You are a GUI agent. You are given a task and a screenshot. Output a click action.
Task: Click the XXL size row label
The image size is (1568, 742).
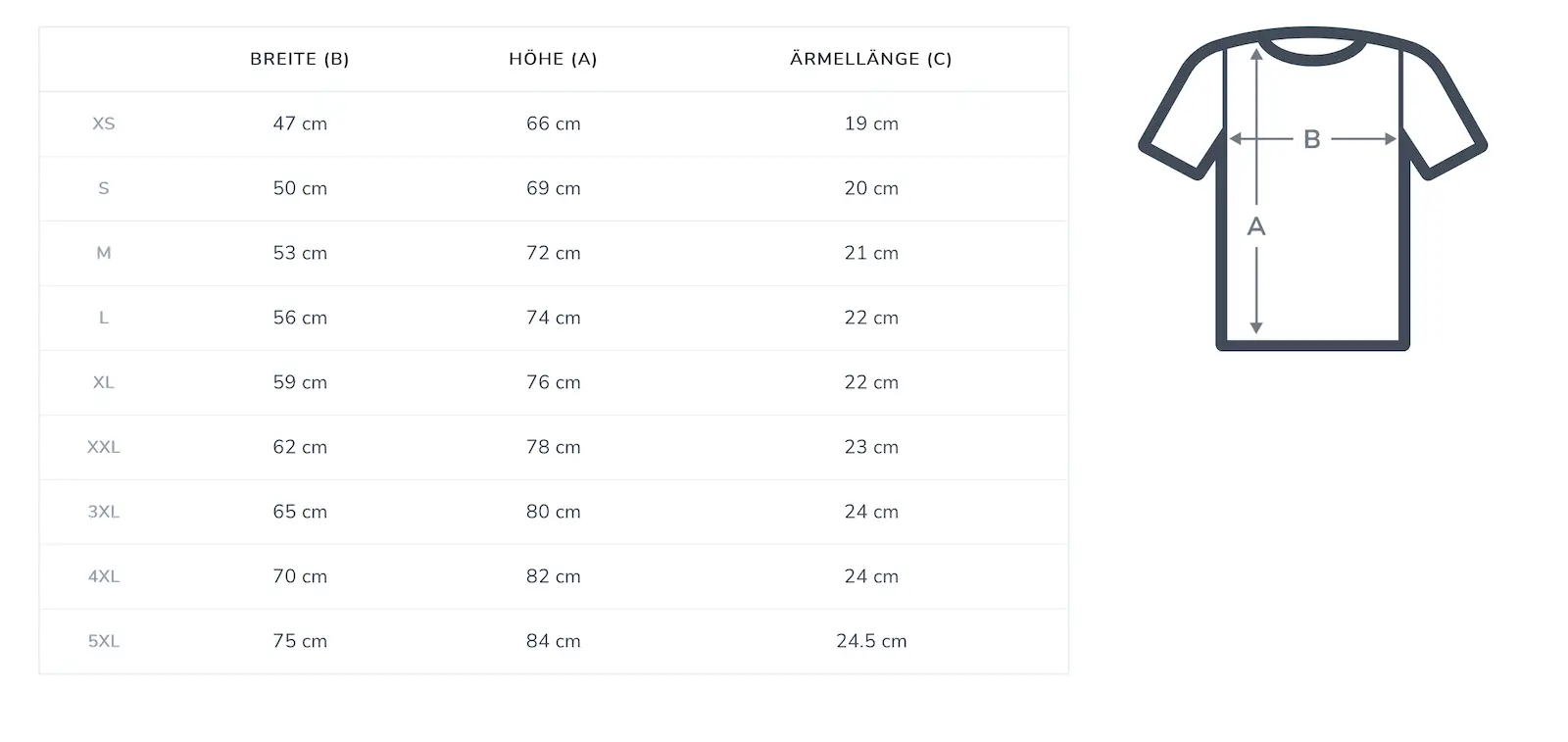pyautogui.click(x=104, y=447)
